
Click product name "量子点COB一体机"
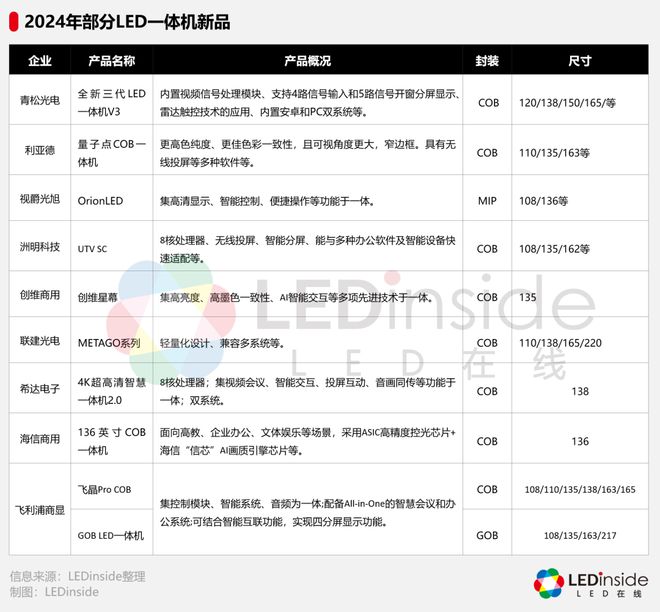click(112, 153)
